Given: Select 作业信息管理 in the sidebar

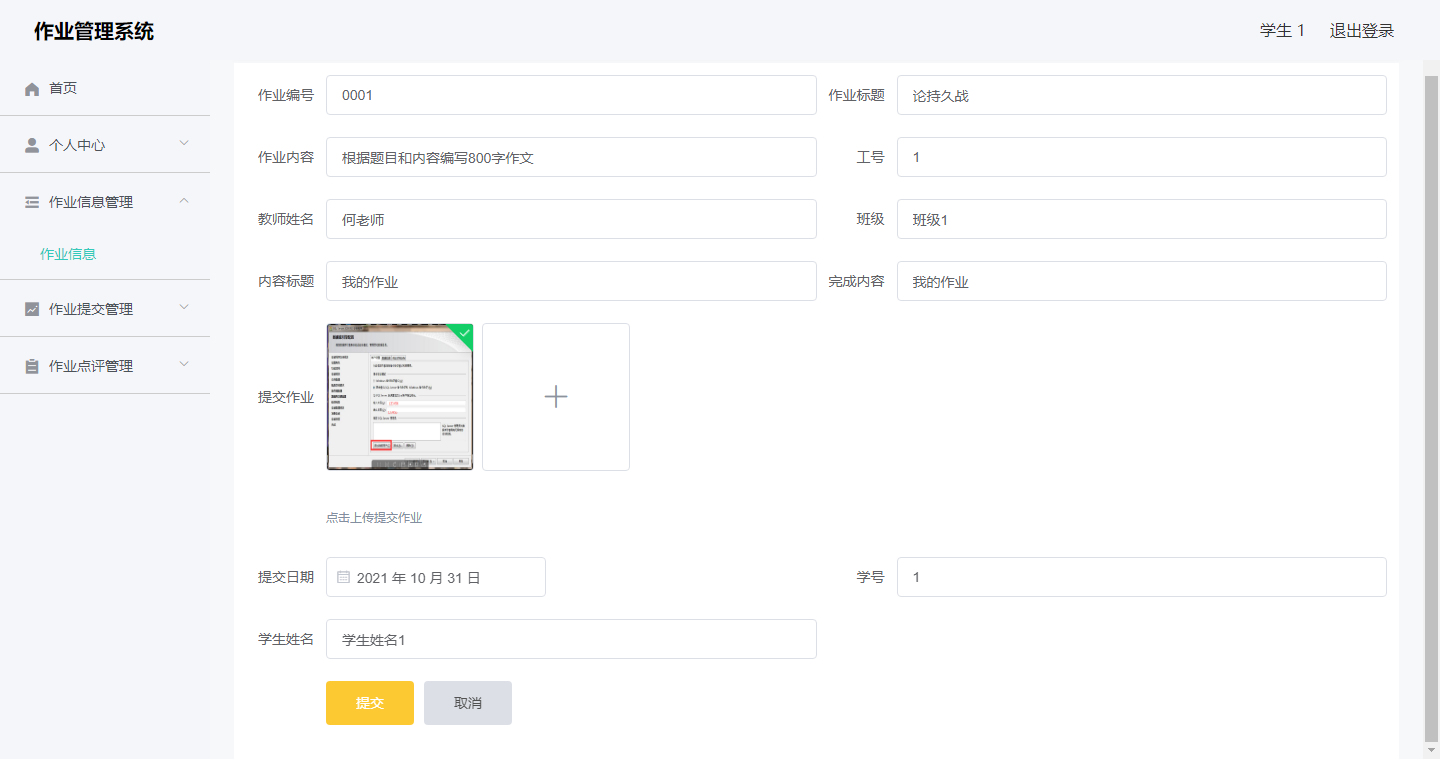Looking at the screenshot, I should point(105,202).
